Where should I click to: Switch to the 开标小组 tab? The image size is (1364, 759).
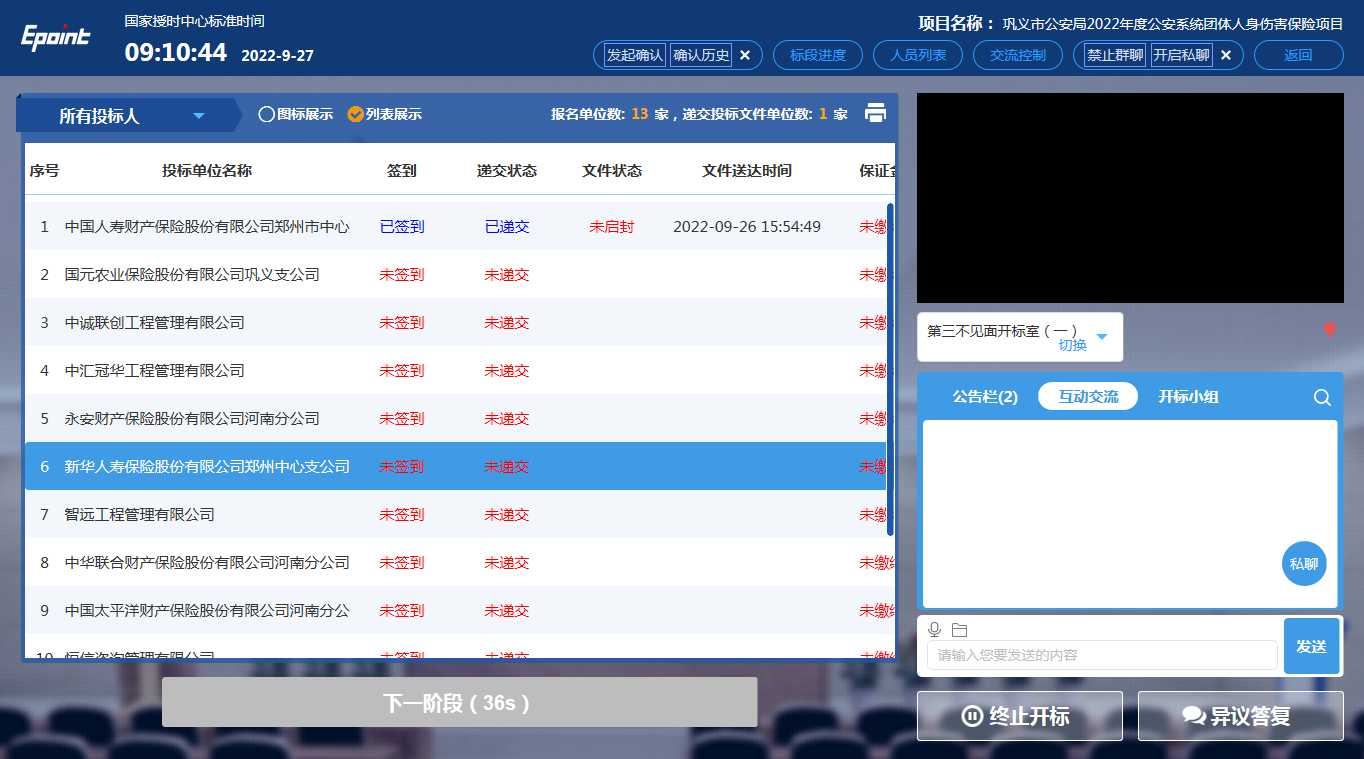1188,397
